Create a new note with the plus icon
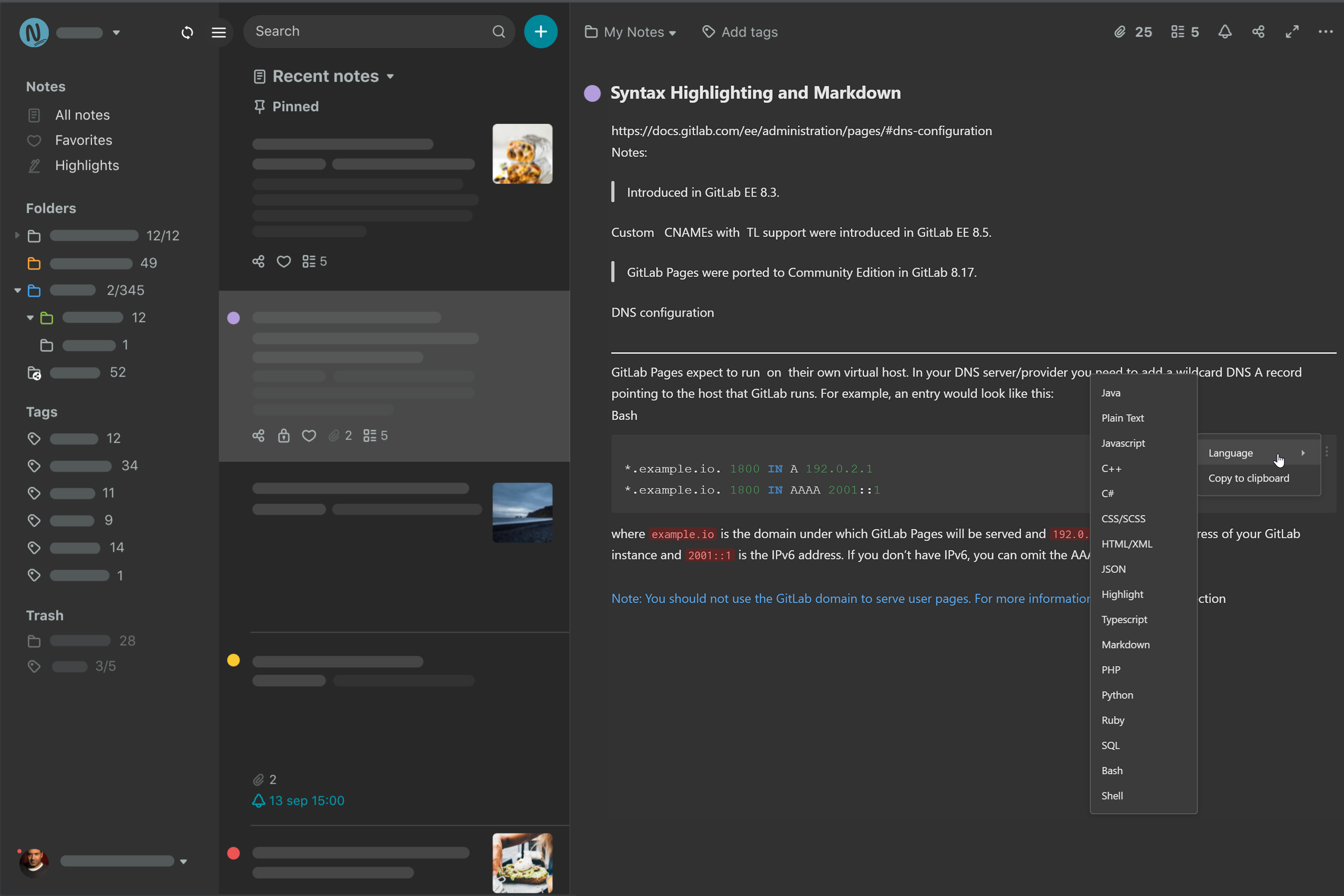The height and width of the screenshot is (896, 1344). pos(541,31)
